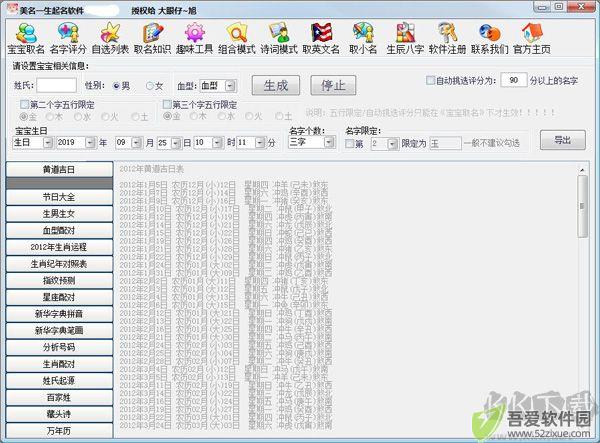This screenshot has height=443, width=600.
Task: Select the 男 gender radio button
Action: (x=117, y=86)
